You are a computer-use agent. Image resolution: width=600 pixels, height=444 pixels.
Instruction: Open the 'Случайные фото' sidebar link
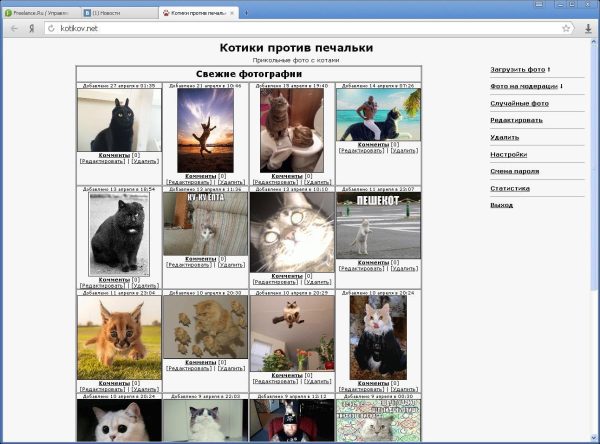[519, 103]
